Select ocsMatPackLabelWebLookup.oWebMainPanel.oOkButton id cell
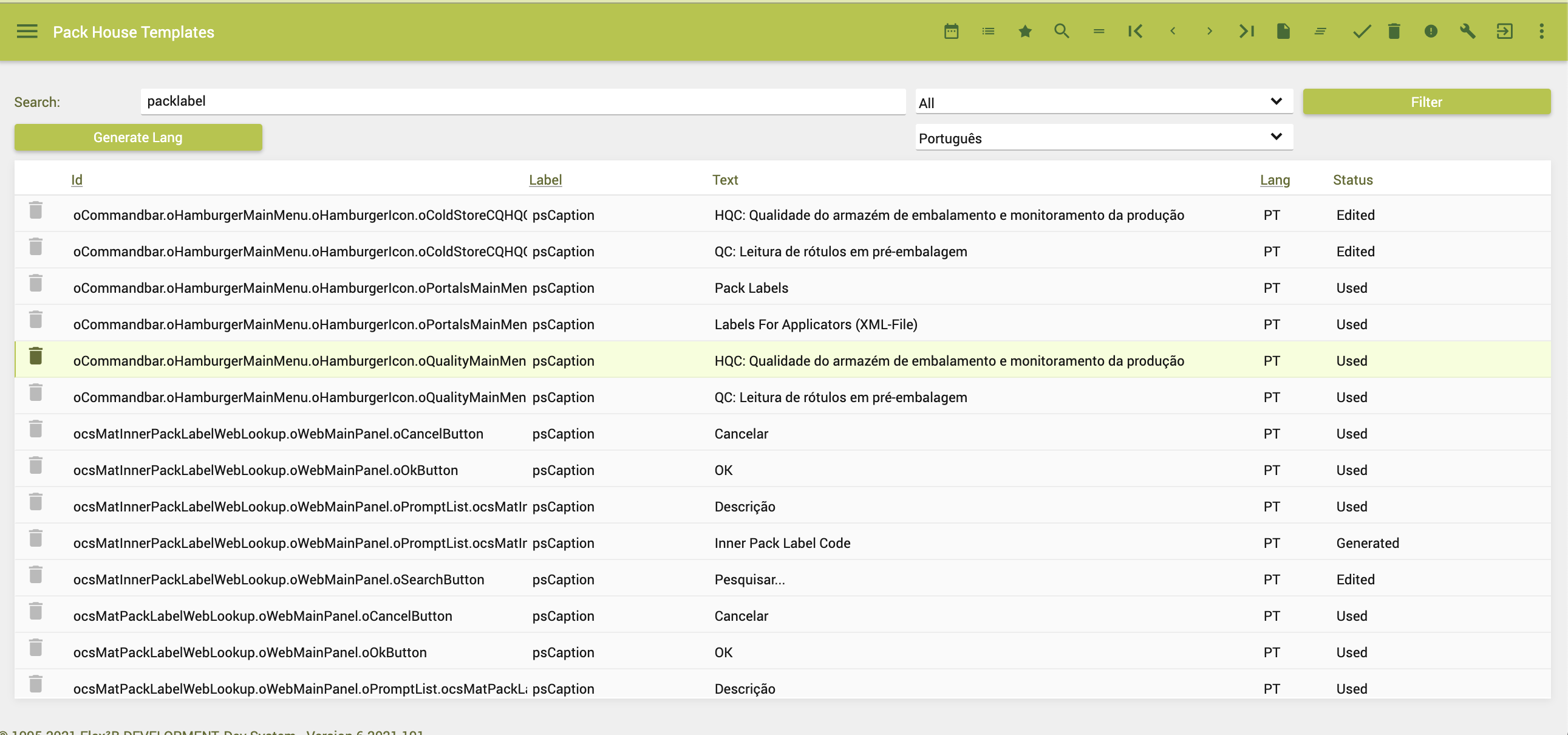The image size is (1568, 735). 250,652
